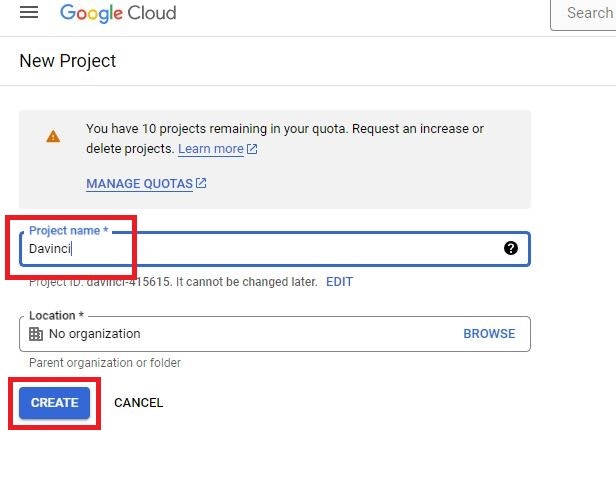Click the blue CREATE button

point(55,403)
